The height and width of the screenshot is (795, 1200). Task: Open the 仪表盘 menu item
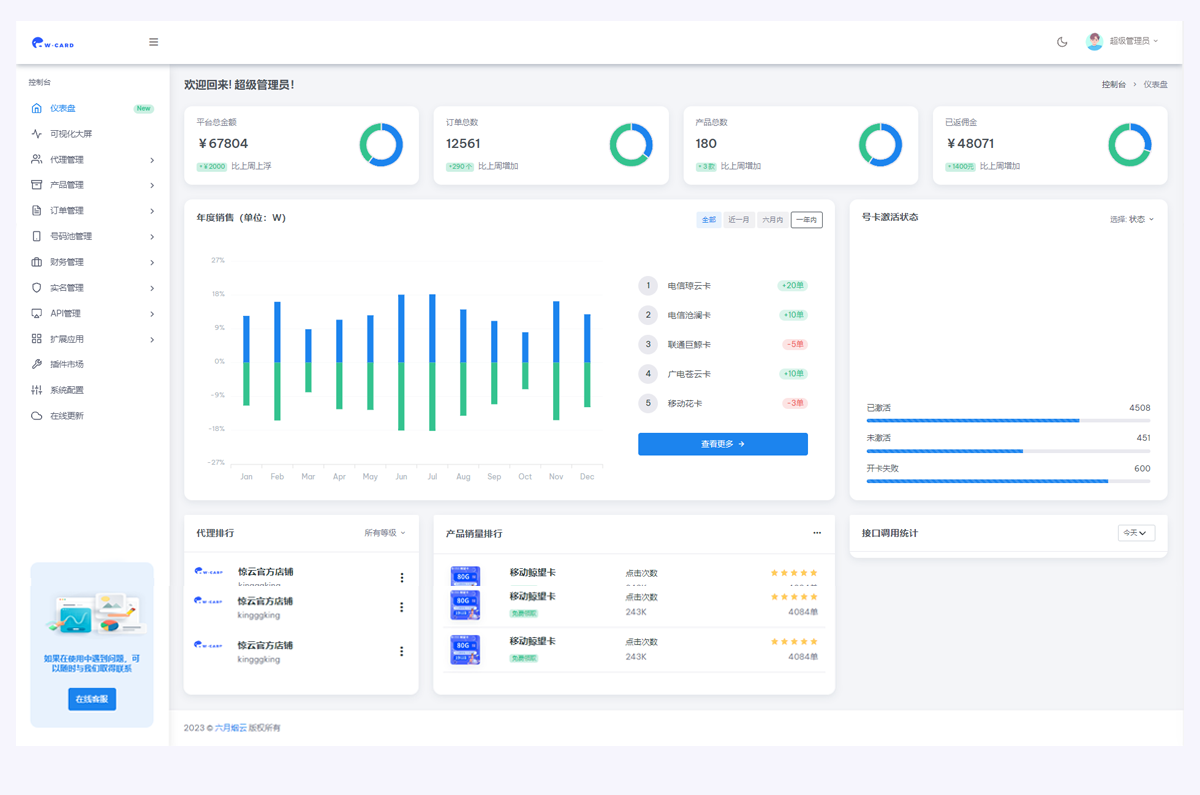click(63, 108)
